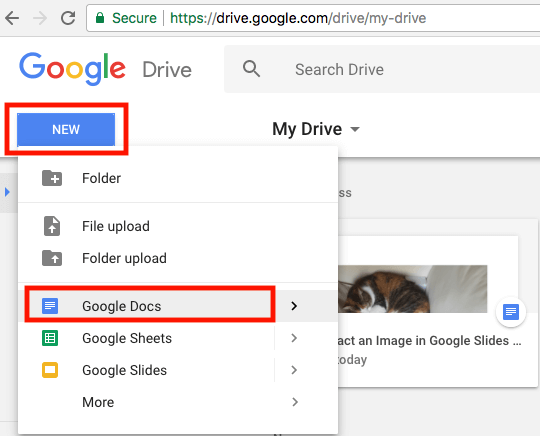Click the Drive title text
The height and width of the screenshot is (436, 540).
[x=167, y=70]
